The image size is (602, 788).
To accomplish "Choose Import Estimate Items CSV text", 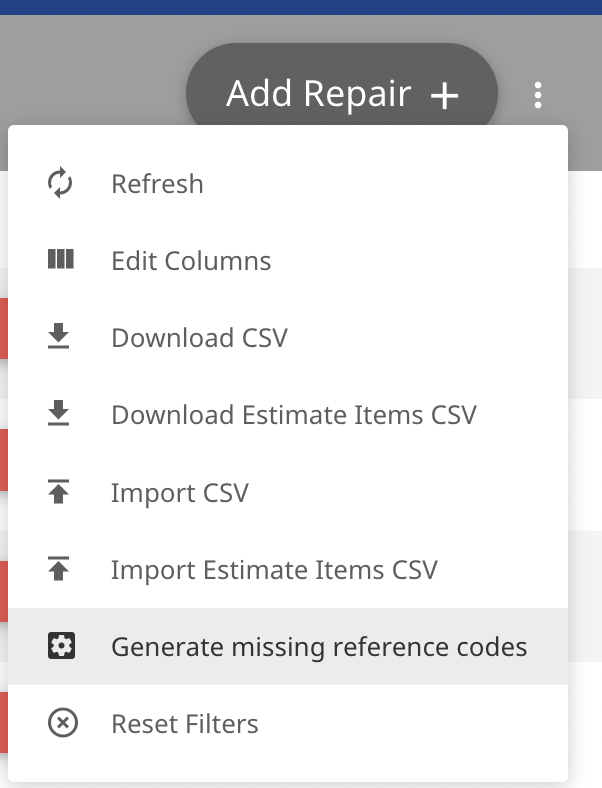I will pyautogui.click(x=274, y=570).
